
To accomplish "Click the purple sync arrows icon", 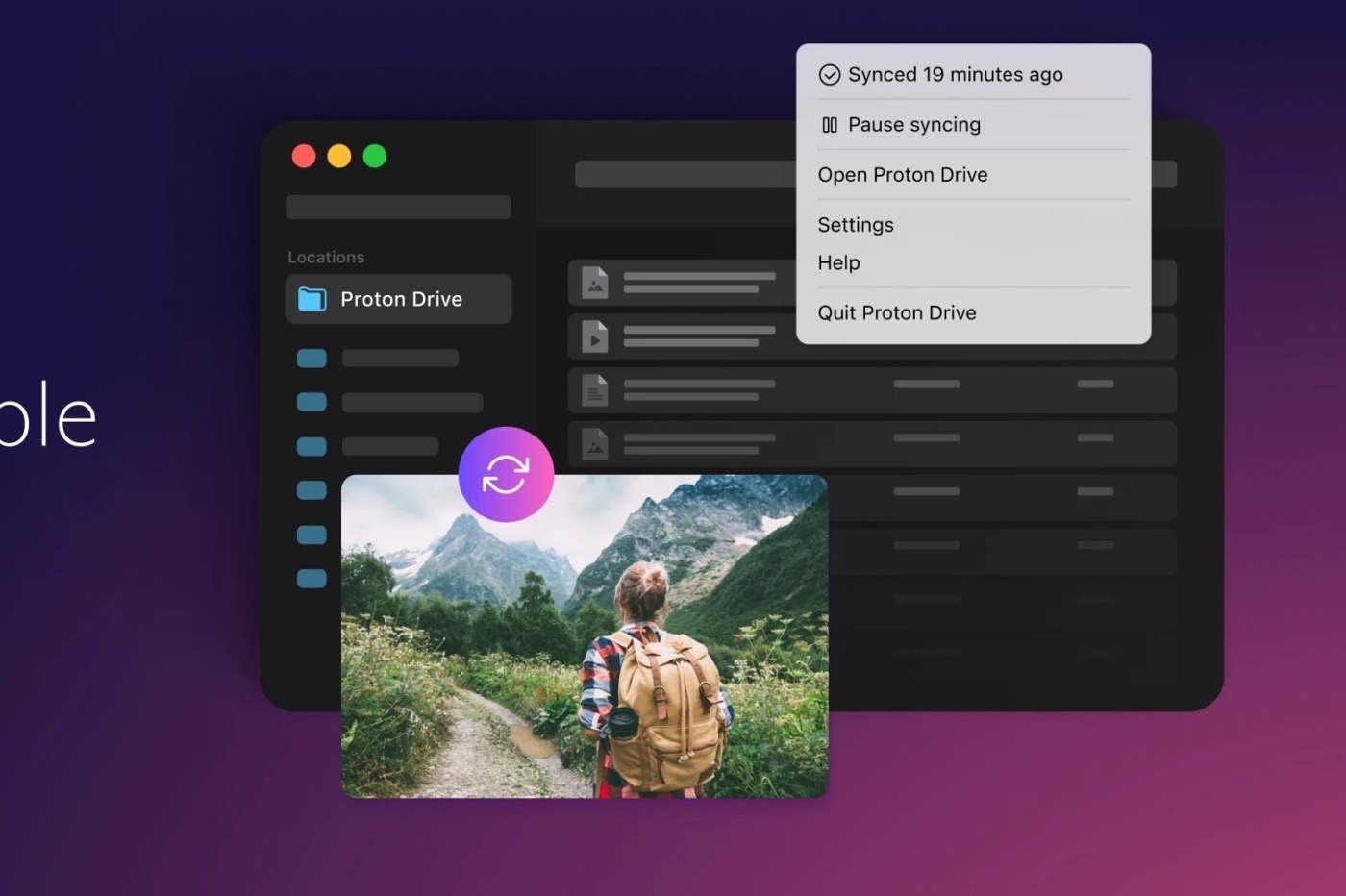I will tap(506, 474).
